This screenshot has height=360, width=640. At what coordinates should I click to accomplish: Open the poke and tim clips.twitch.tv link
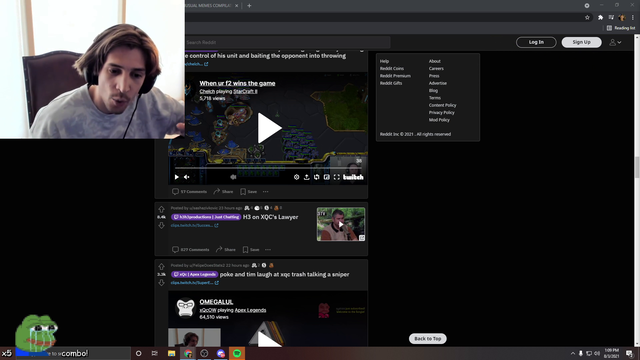[x=195, y=282]
